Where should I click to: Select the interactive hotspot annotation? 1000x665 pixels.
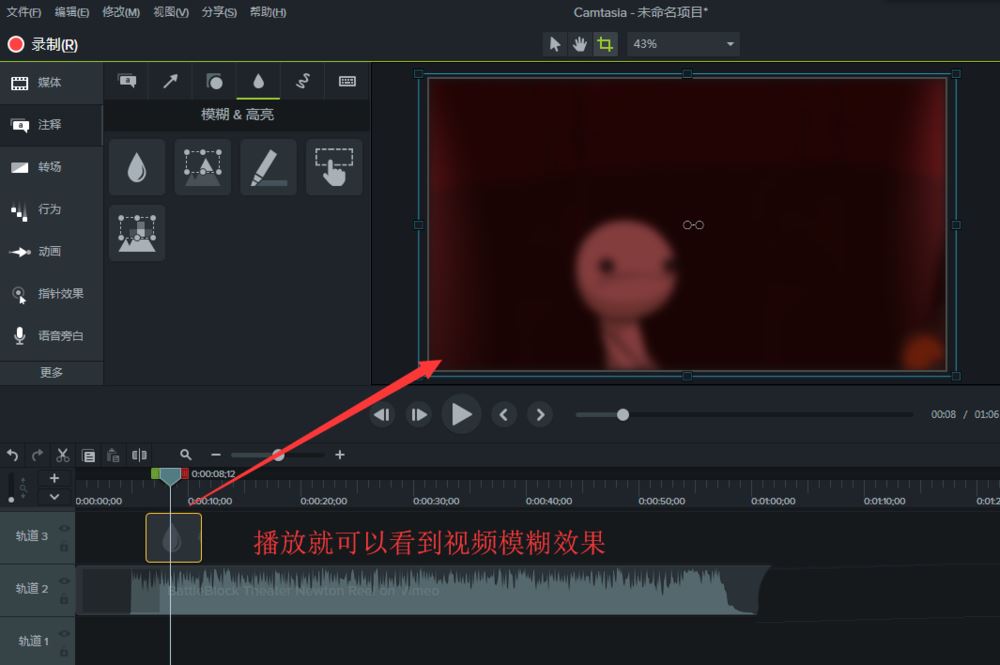pyautogui.click(x=334, y=167)
